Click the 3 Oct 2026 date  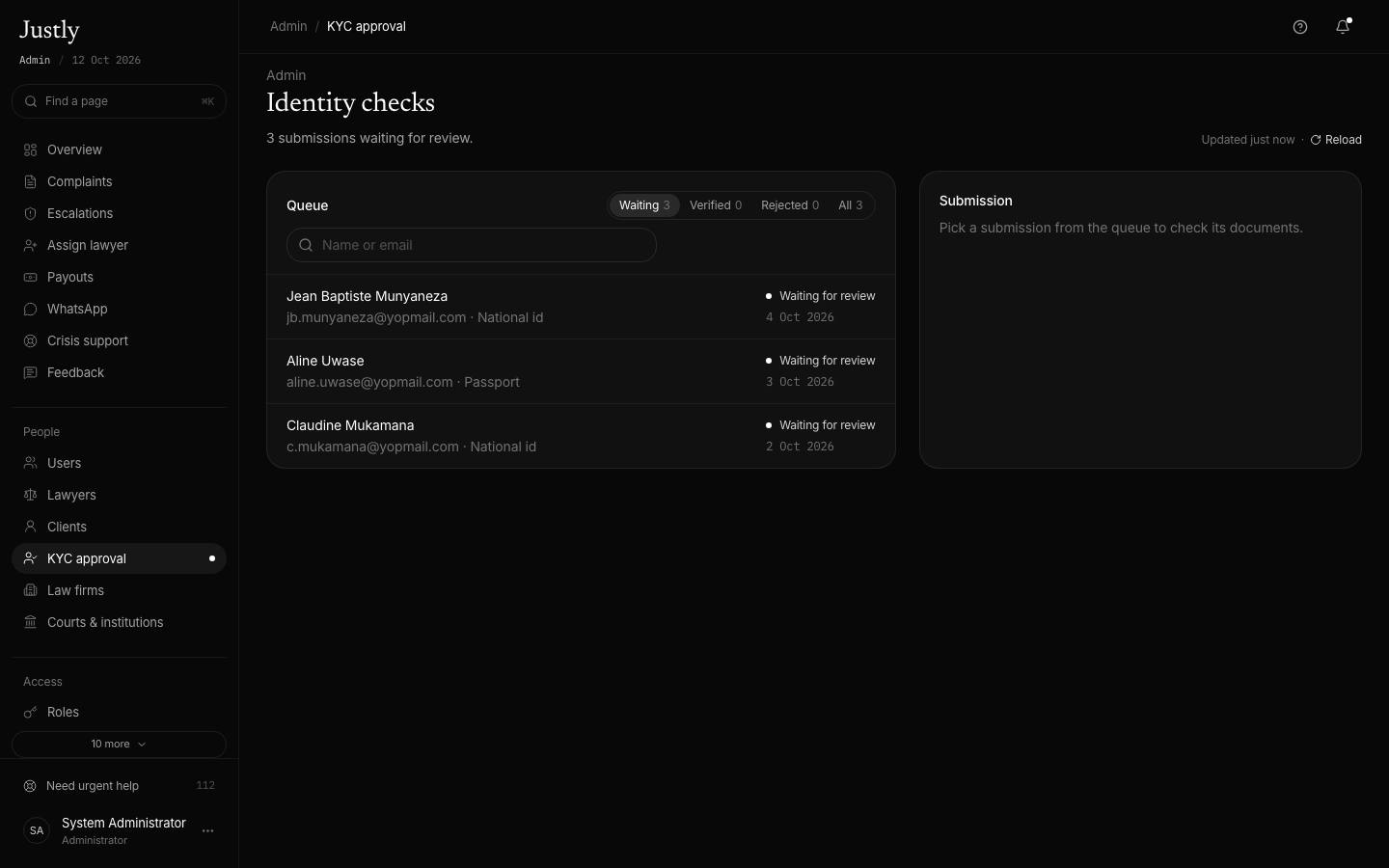[800, 382]
